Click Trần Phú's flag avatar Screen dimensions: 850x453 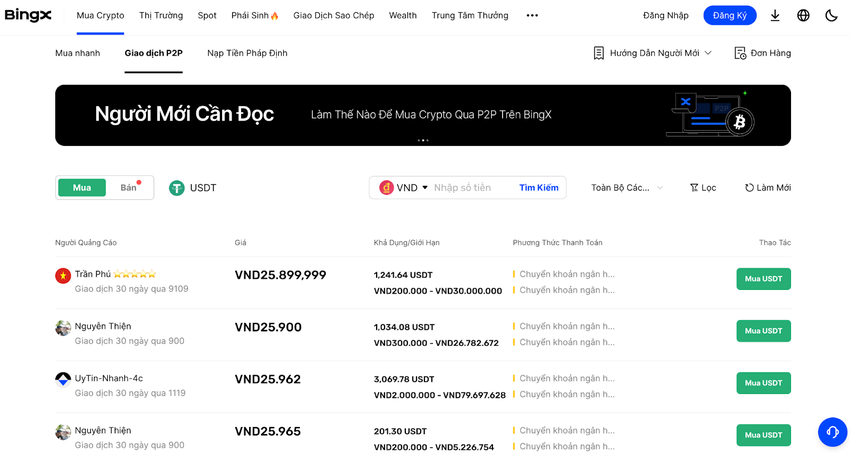tap(63, 276)
